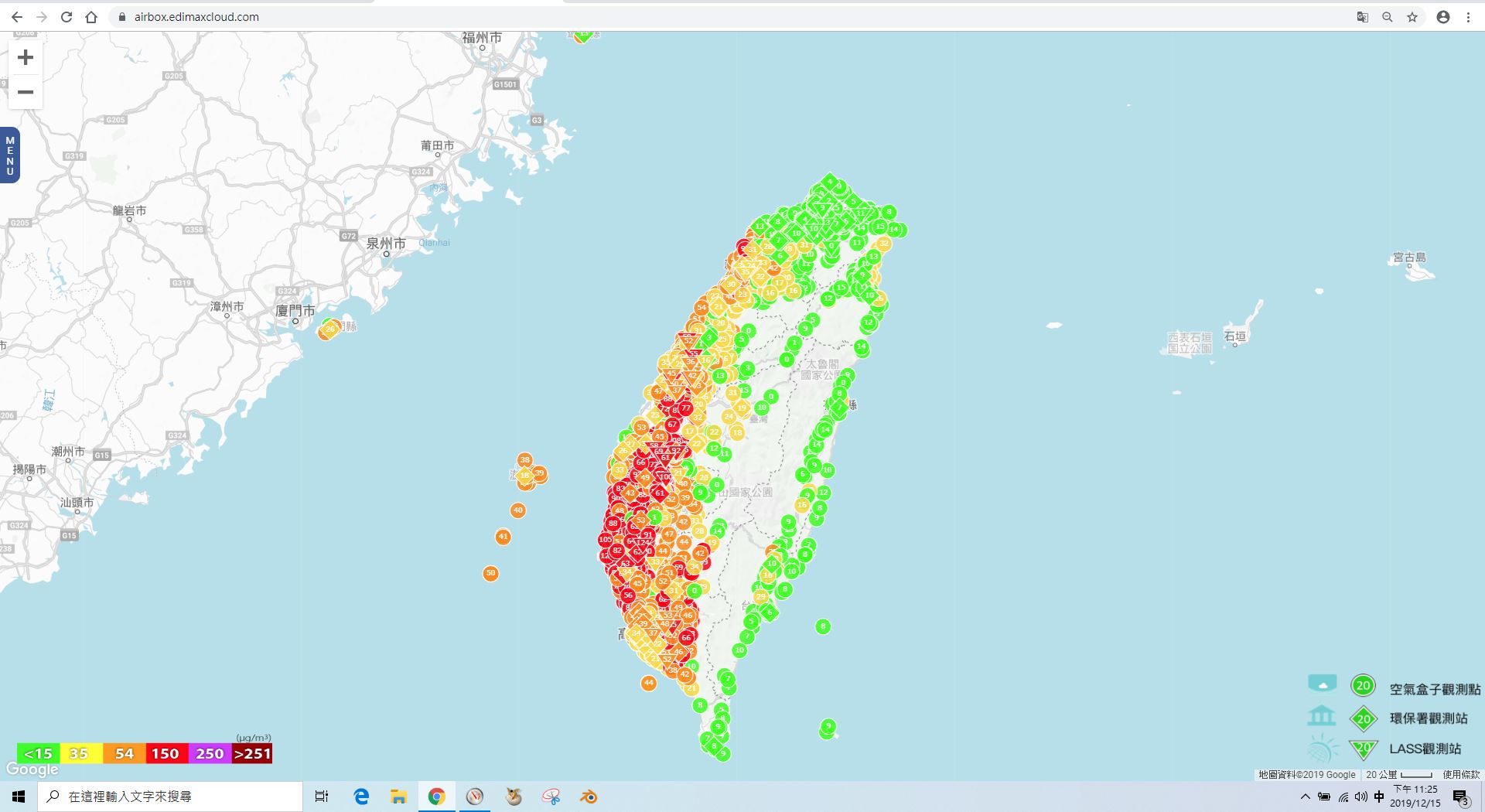Toggle LASS stations via globe icon
The width and height of the screenshot is (1485, 812).
tap(1322, 749)
